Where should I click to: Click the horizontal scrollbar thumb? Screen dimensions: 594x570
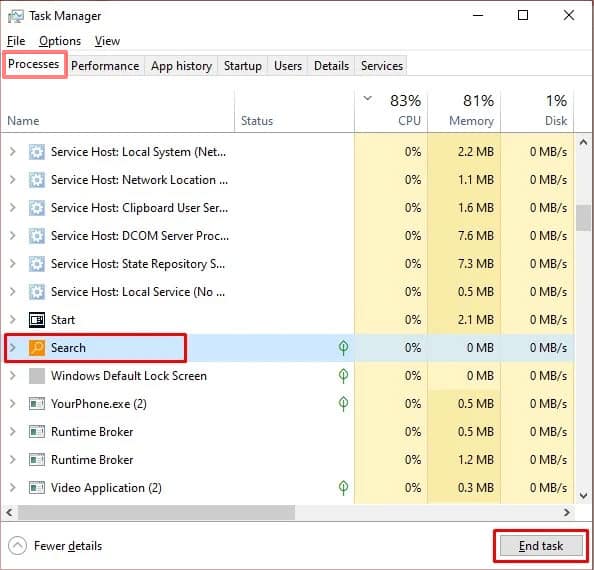pyautogui.click(x=156, y=512)
